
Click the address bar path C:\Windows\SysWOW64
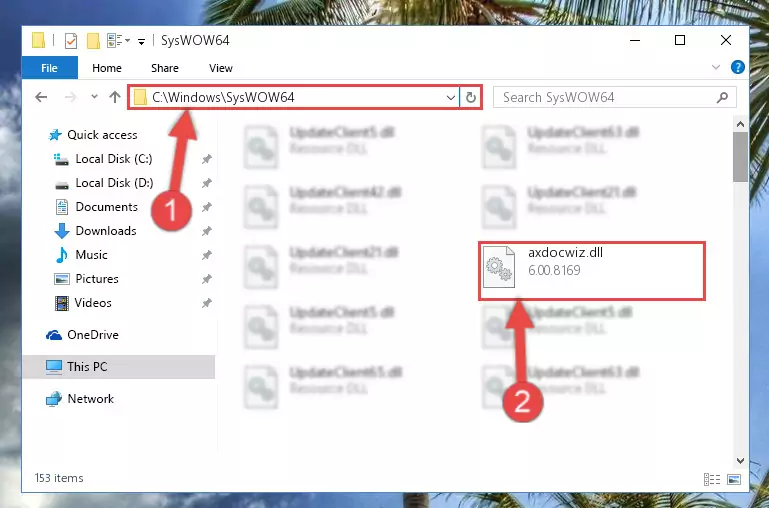coord(223,97)
